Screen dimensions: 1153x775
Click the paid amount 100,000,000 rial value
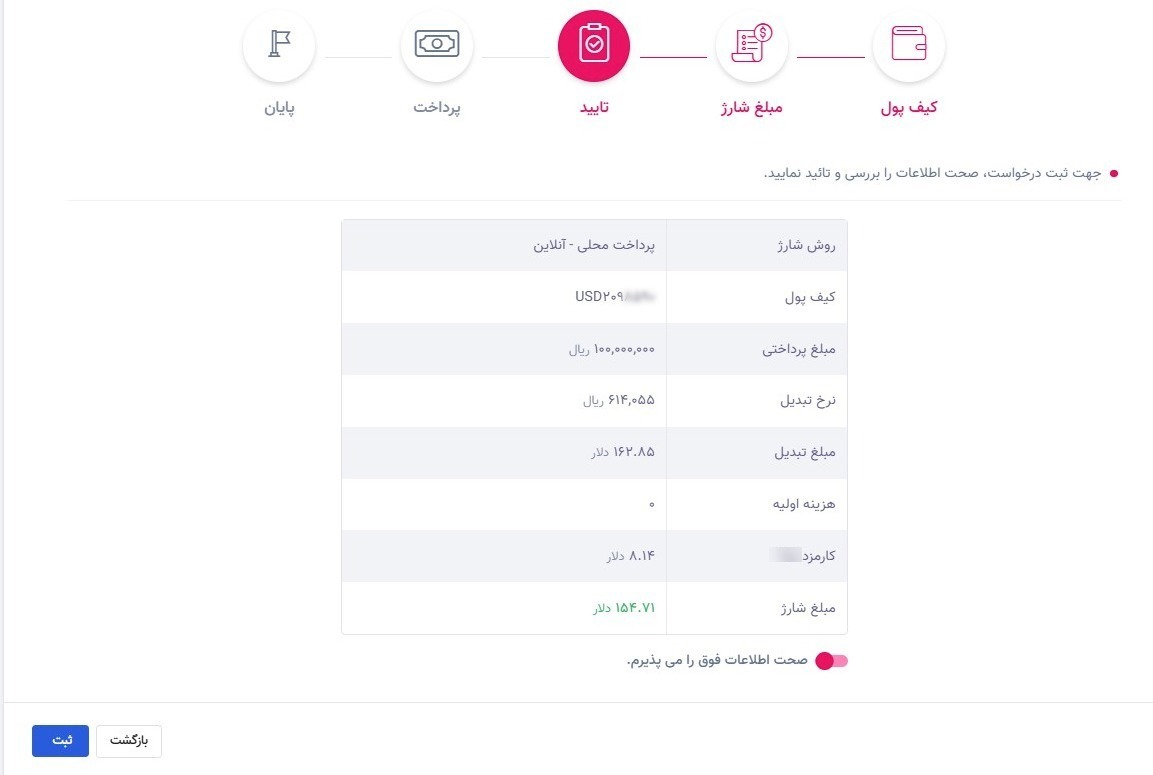[x=611, y=349]
